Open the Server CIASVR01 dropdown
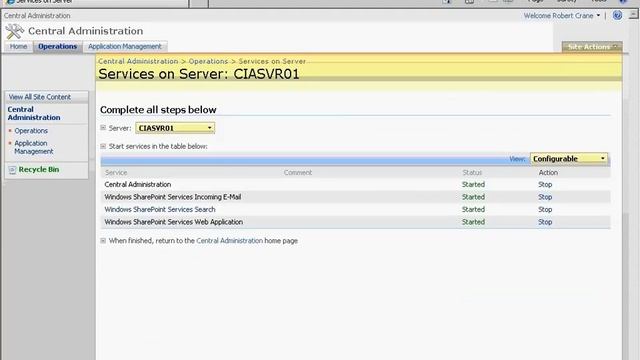Viewport: 640px width, 360px height. click(x=175, y=128)
